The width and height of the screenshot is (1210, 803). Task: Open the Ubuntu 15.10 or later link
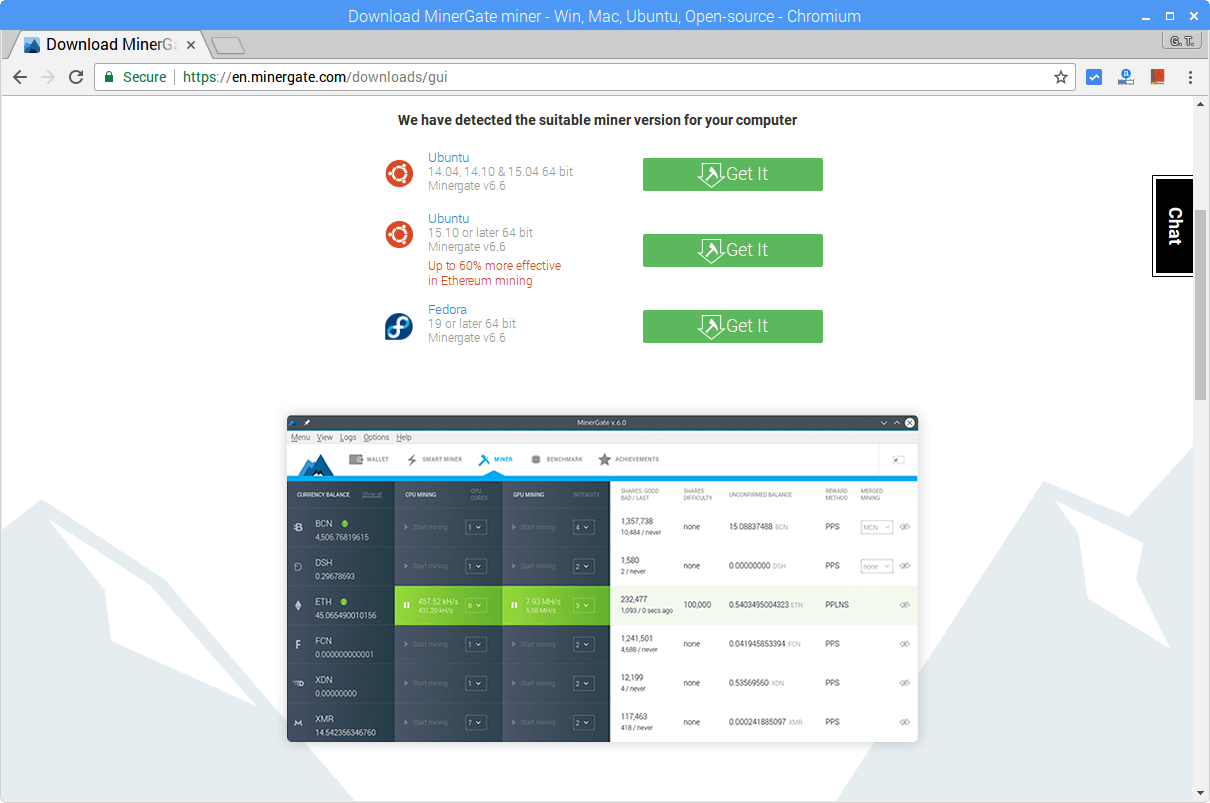click(x=448, y=218)
